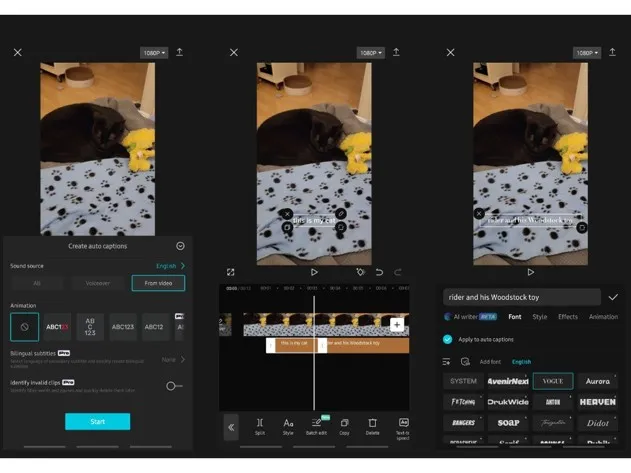This screenshot has height=473, width=631.
Task: Select the English font category
Action: pos(521,361)
